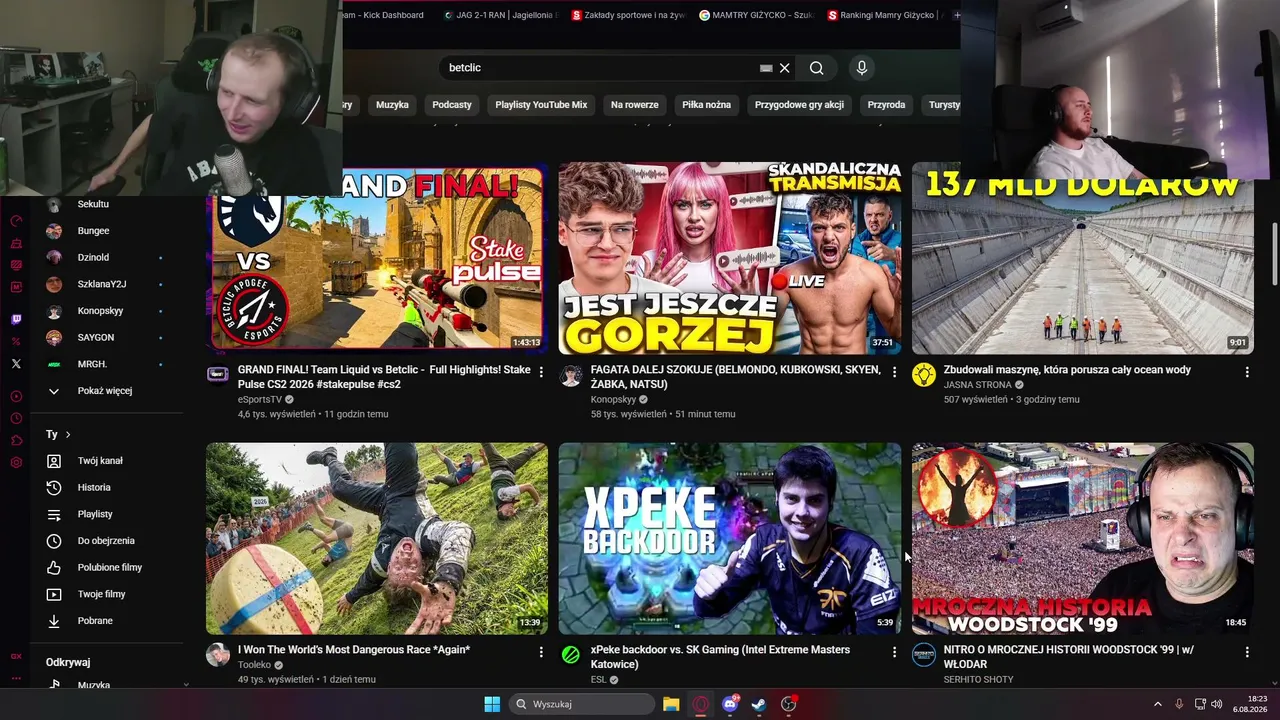
Task: Open the speedometer GX Control icon in sidebar
Action: [x=16, y=221]
